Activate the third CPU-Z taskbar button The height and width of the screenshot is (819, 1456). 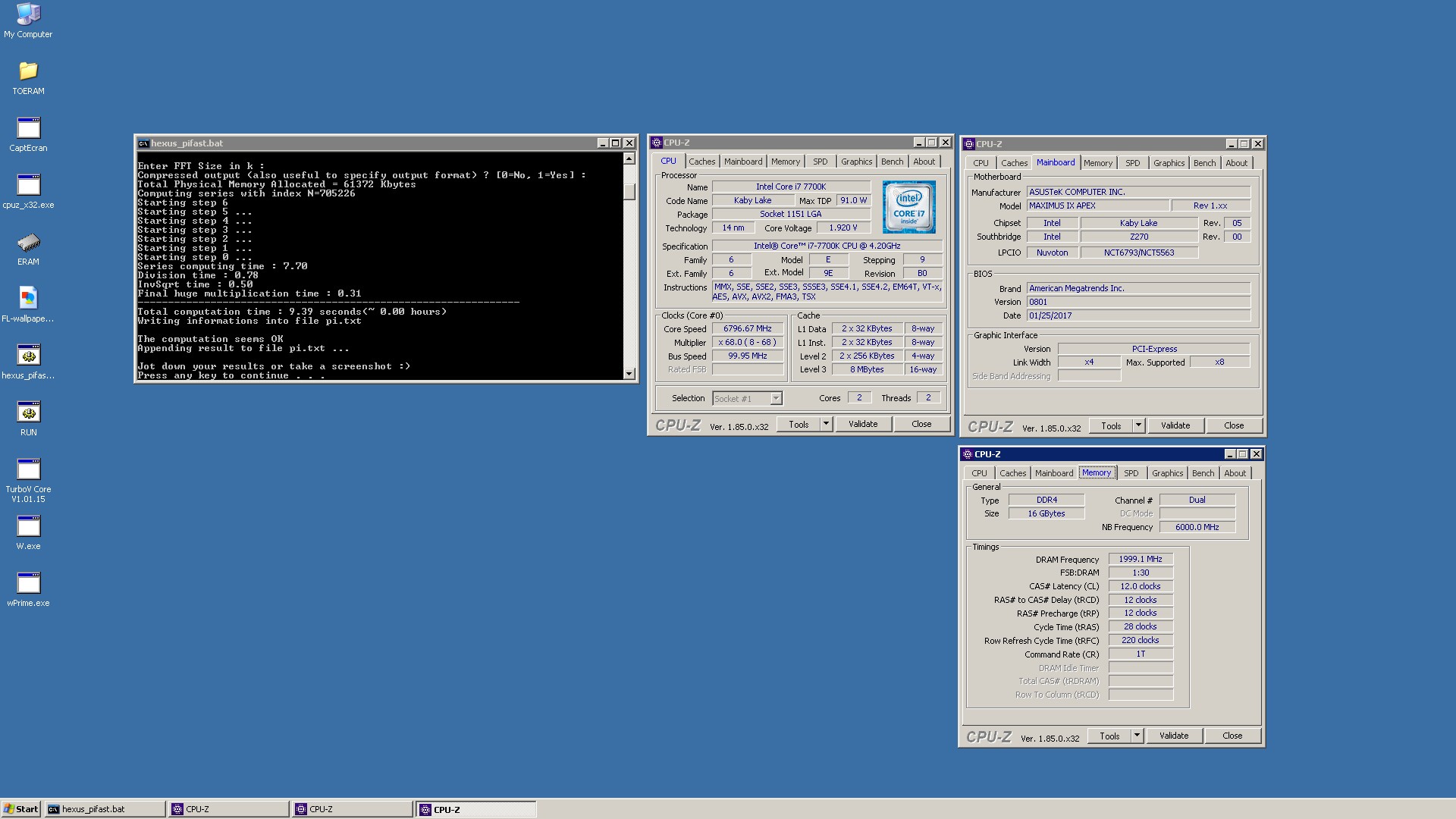tap(476, 809)
